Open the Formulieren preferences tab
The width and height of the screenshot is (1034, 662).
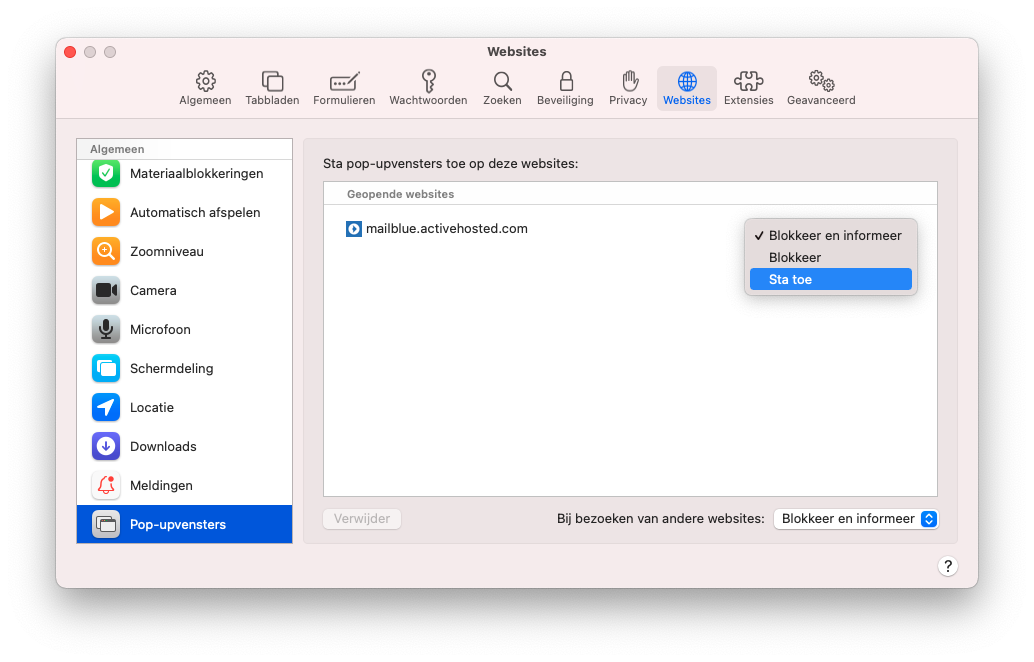344,88
